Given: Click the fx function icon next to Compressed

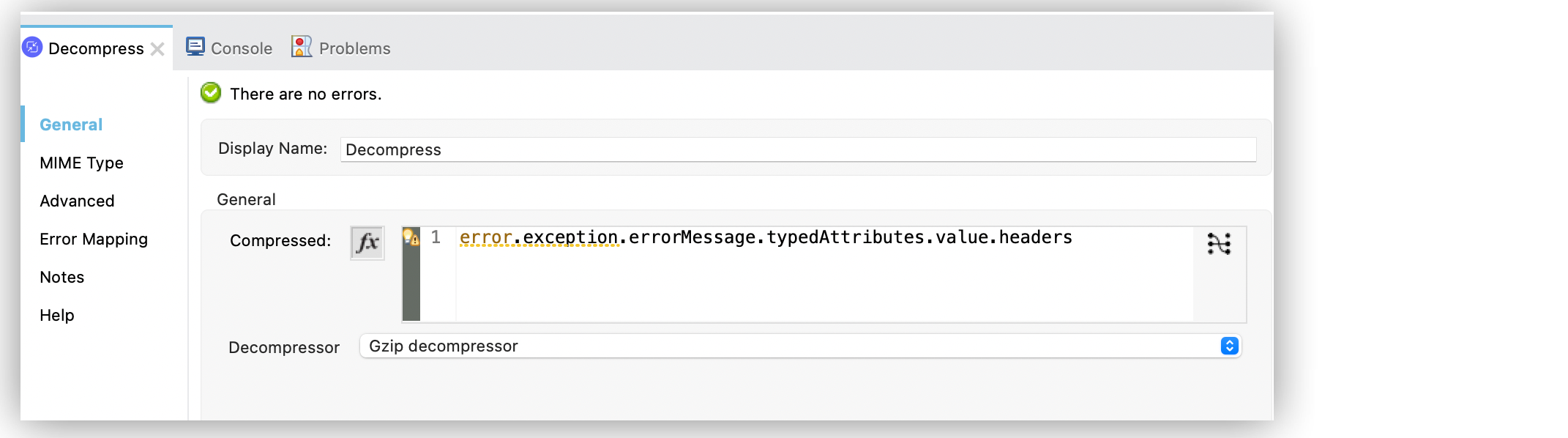Looking at the screenshot, I should point(367,242).
